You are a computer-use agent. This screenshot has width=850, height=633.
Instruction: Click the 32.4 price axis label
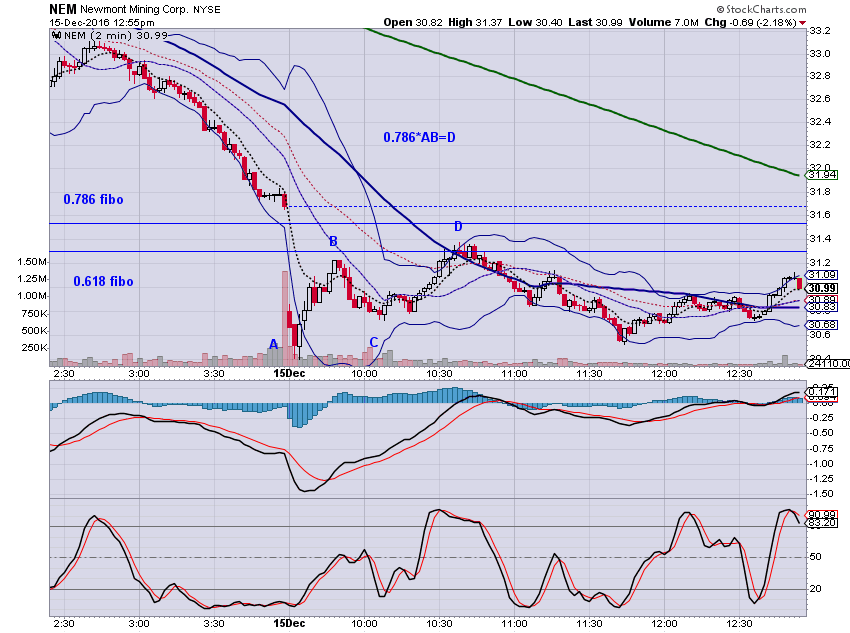tap(820, 121)
